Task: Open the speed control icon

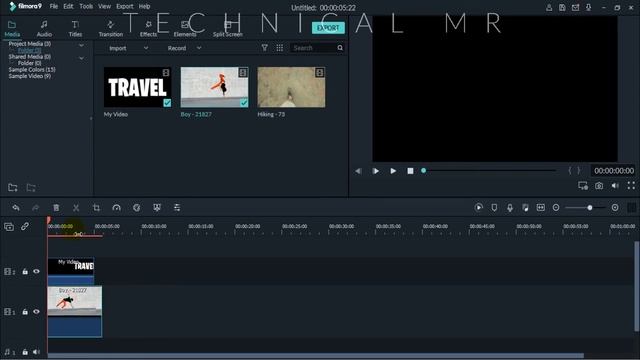Action: [x=116, y=208]
